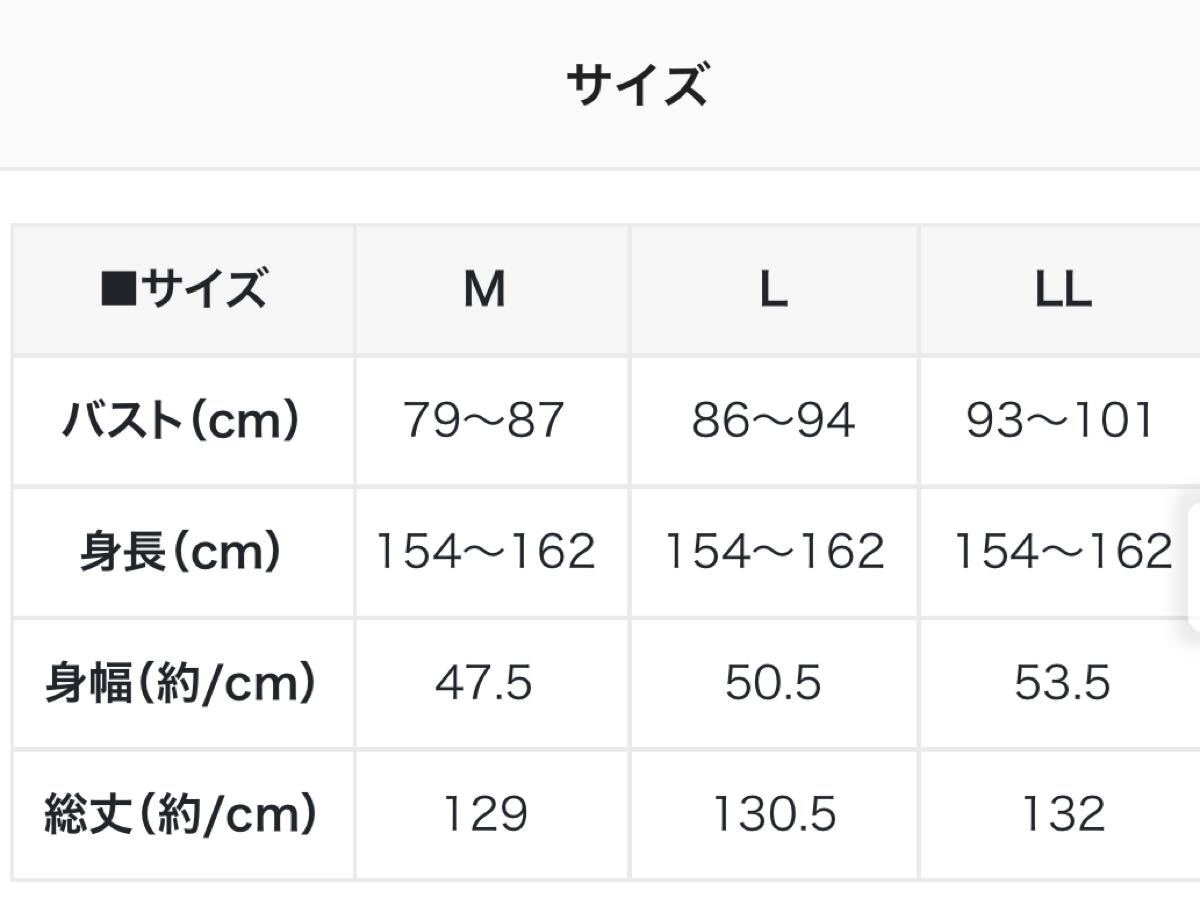1200x909 pixels.
Task: Select the ■サイズ table header cell
Action: (184, 290)
